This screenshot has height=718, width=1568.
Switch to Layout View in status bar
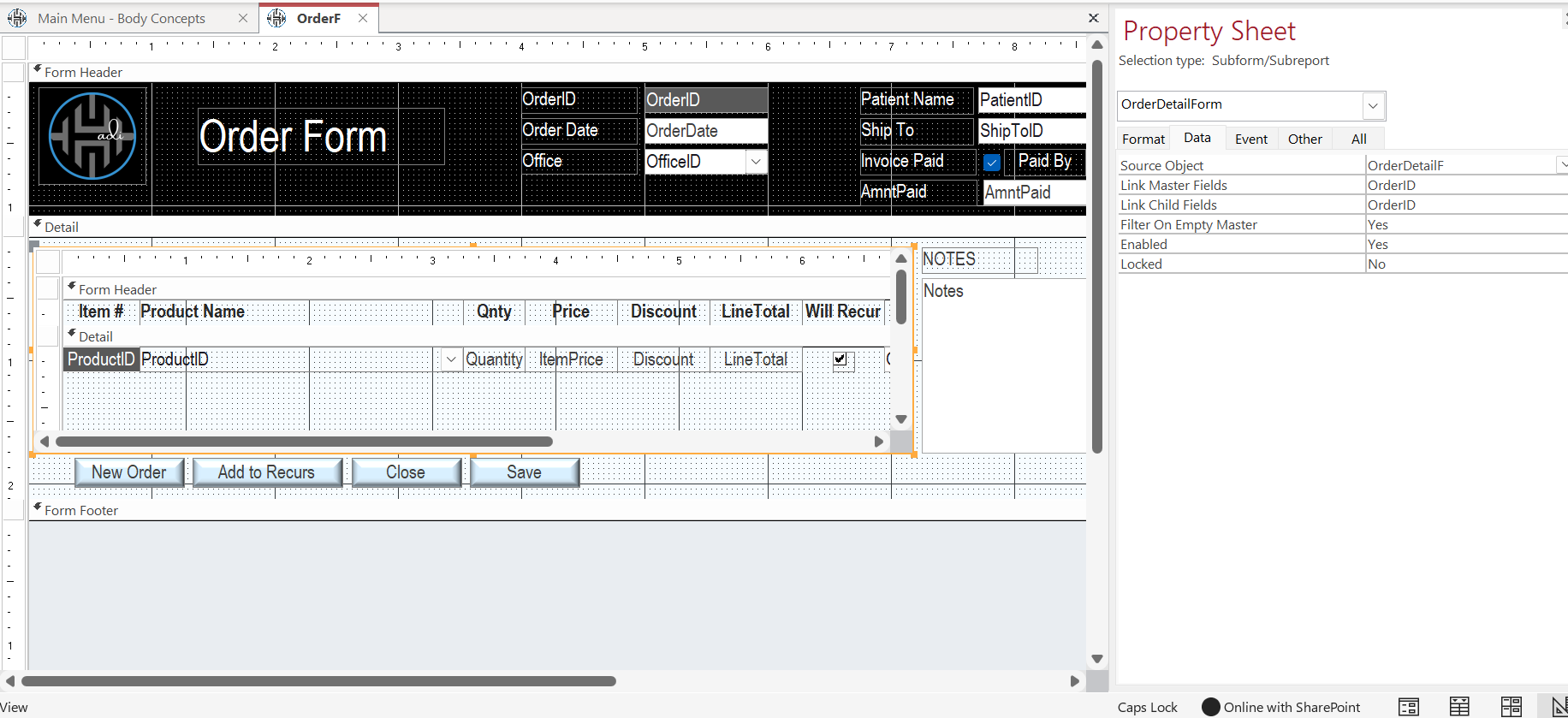tap(1511, 707)
